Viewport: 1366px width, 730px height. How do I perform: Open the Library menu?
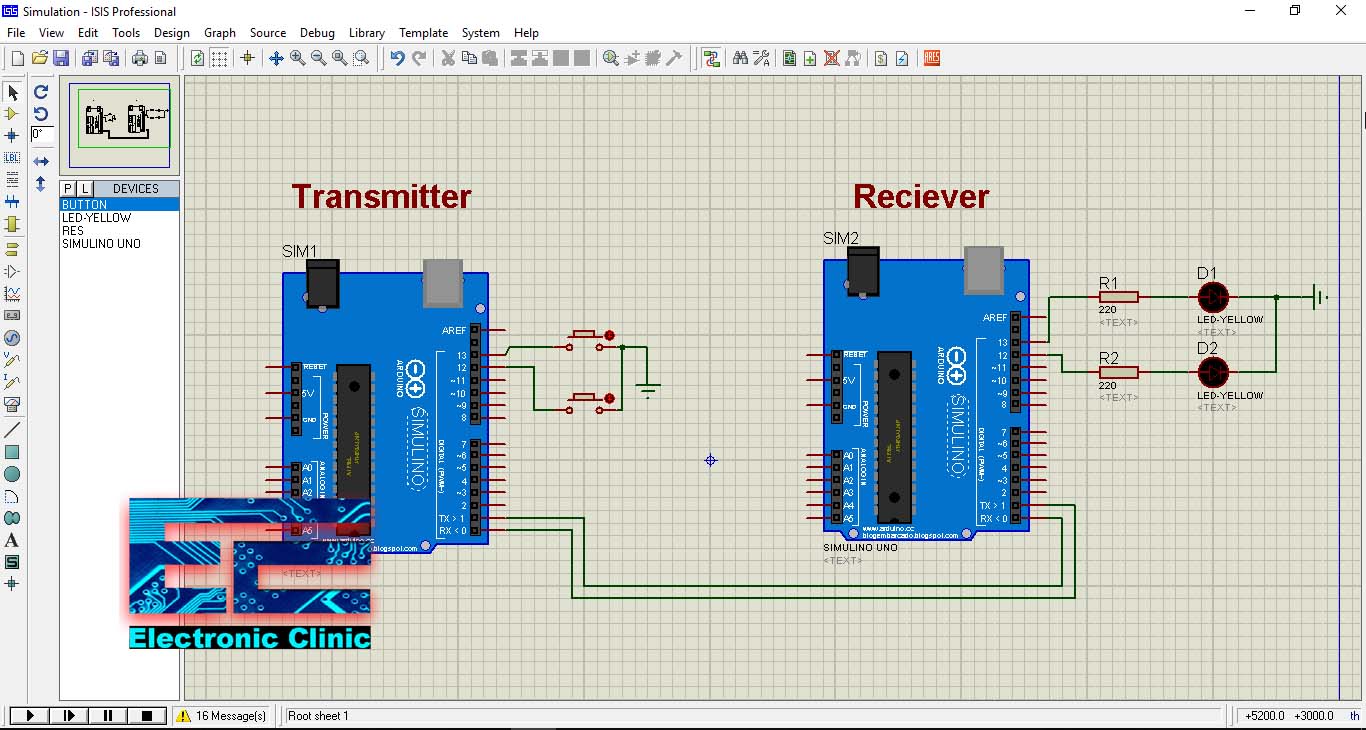[x=366, y=33]
